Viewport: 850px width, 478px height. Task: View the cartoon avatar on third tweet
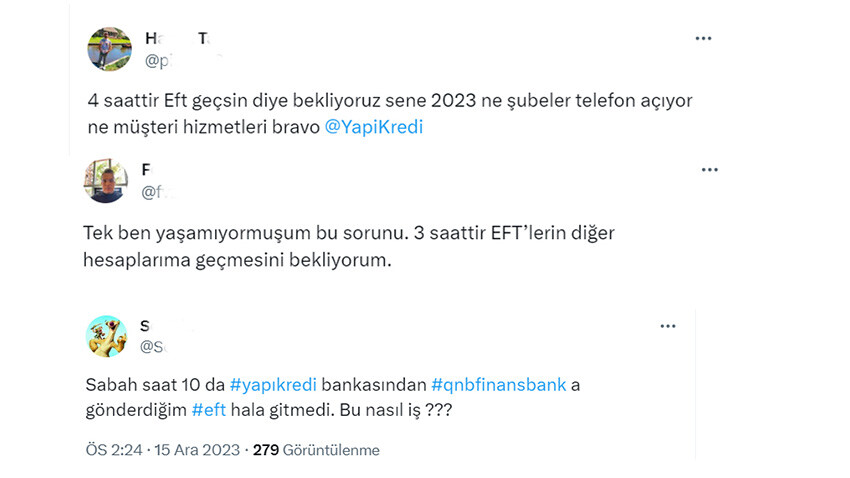(x=106, y=336)
